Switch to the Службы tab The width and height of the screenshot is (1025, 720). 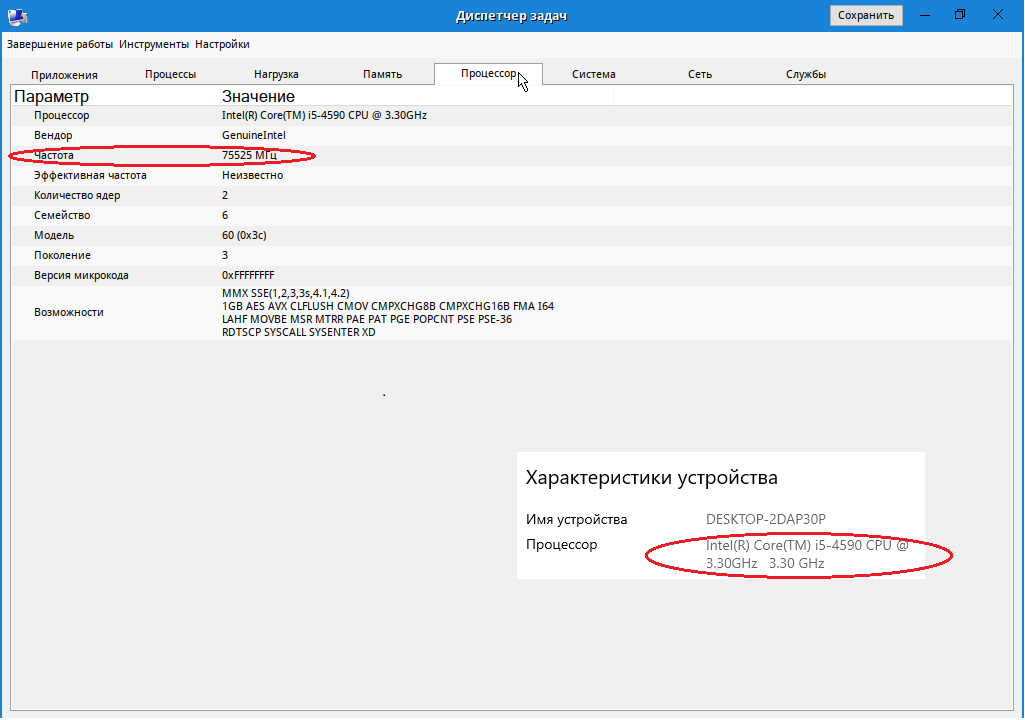coord(805,75)
